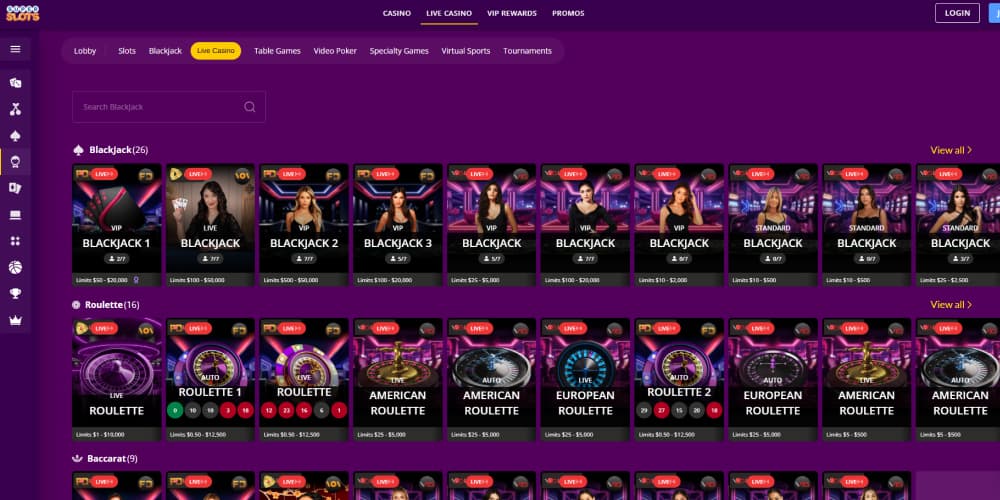Click the seats badge 2/7 on Blackjack 1
1000x500 pixels.
(116, 259)
